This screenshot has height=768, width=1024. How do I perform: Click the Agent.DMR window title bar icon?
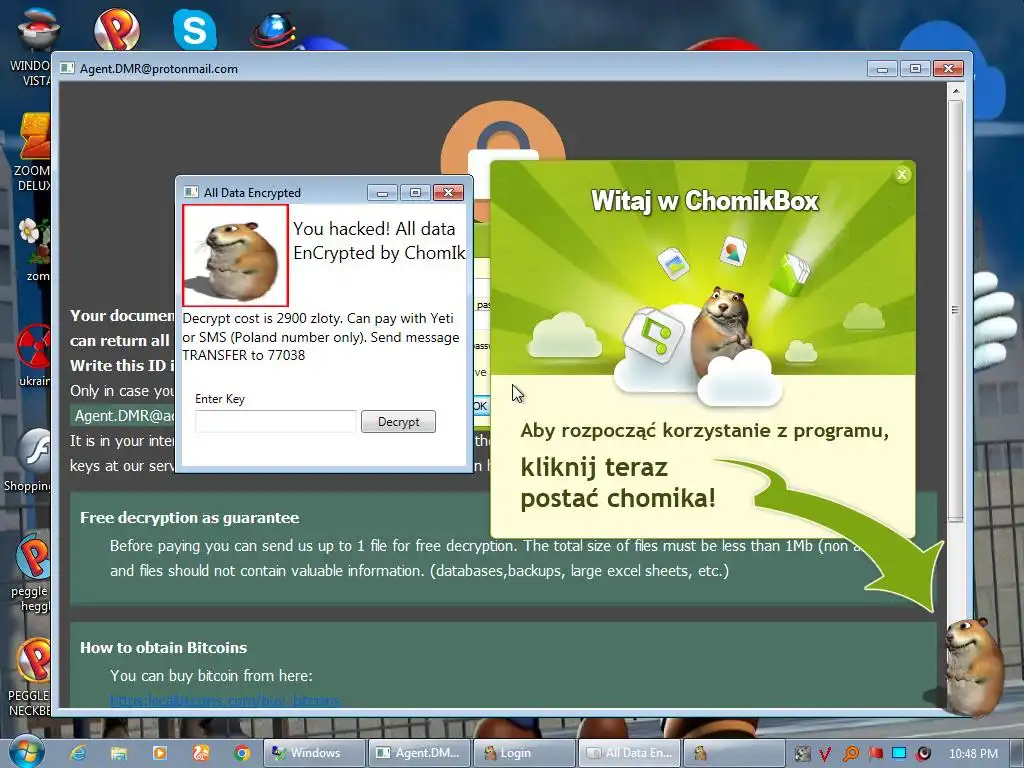click(x=67, y=69)
